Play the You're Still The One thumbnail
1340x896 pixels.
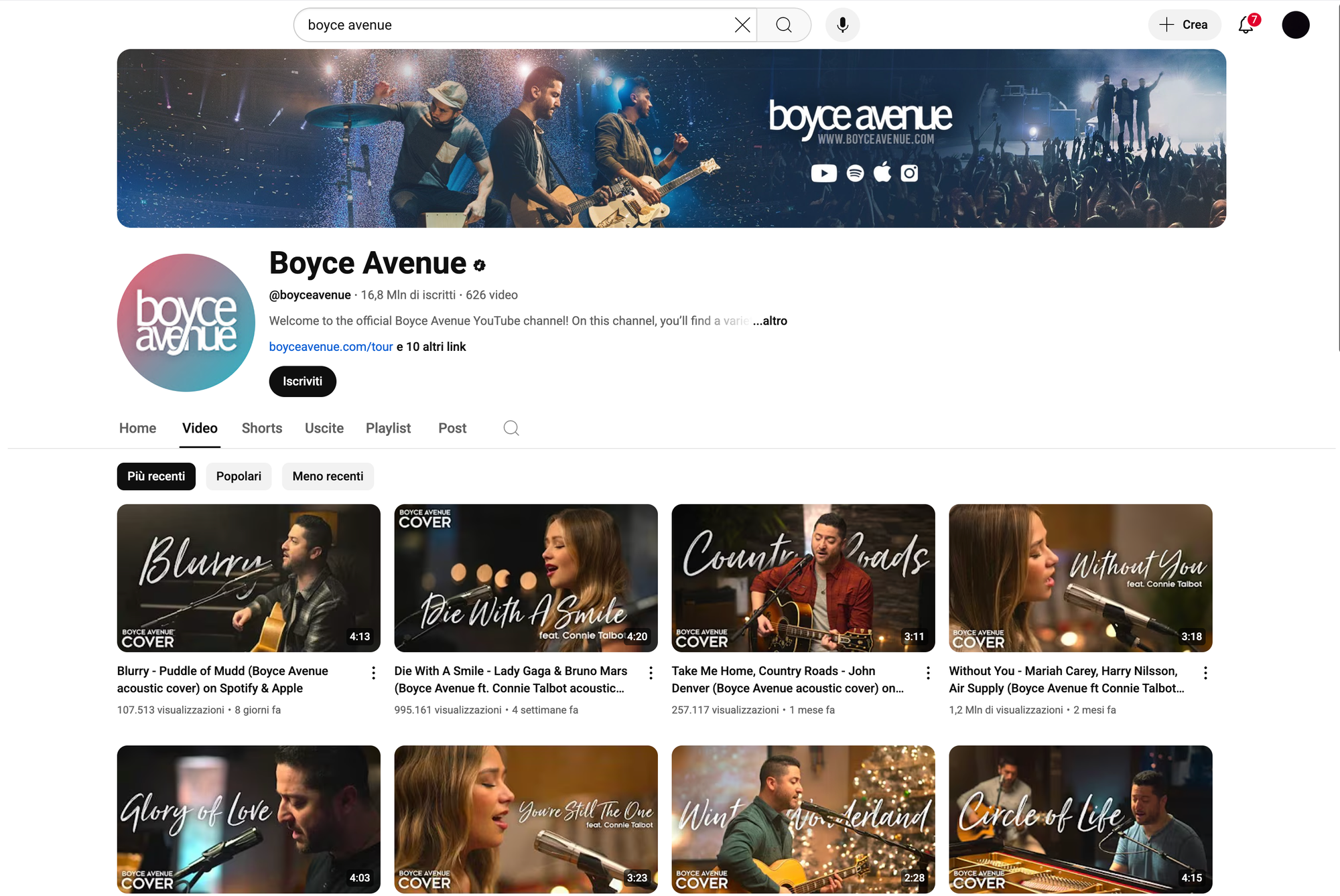point(526,820)
